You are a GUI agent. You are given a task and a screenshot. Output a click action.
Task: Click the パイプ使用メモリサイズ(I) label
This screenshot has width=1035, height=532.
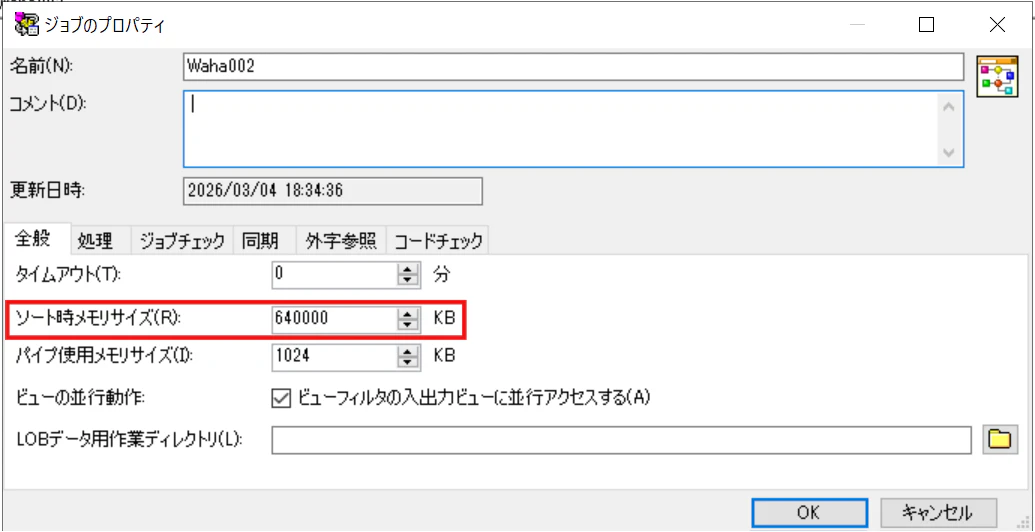coord(104,356)
